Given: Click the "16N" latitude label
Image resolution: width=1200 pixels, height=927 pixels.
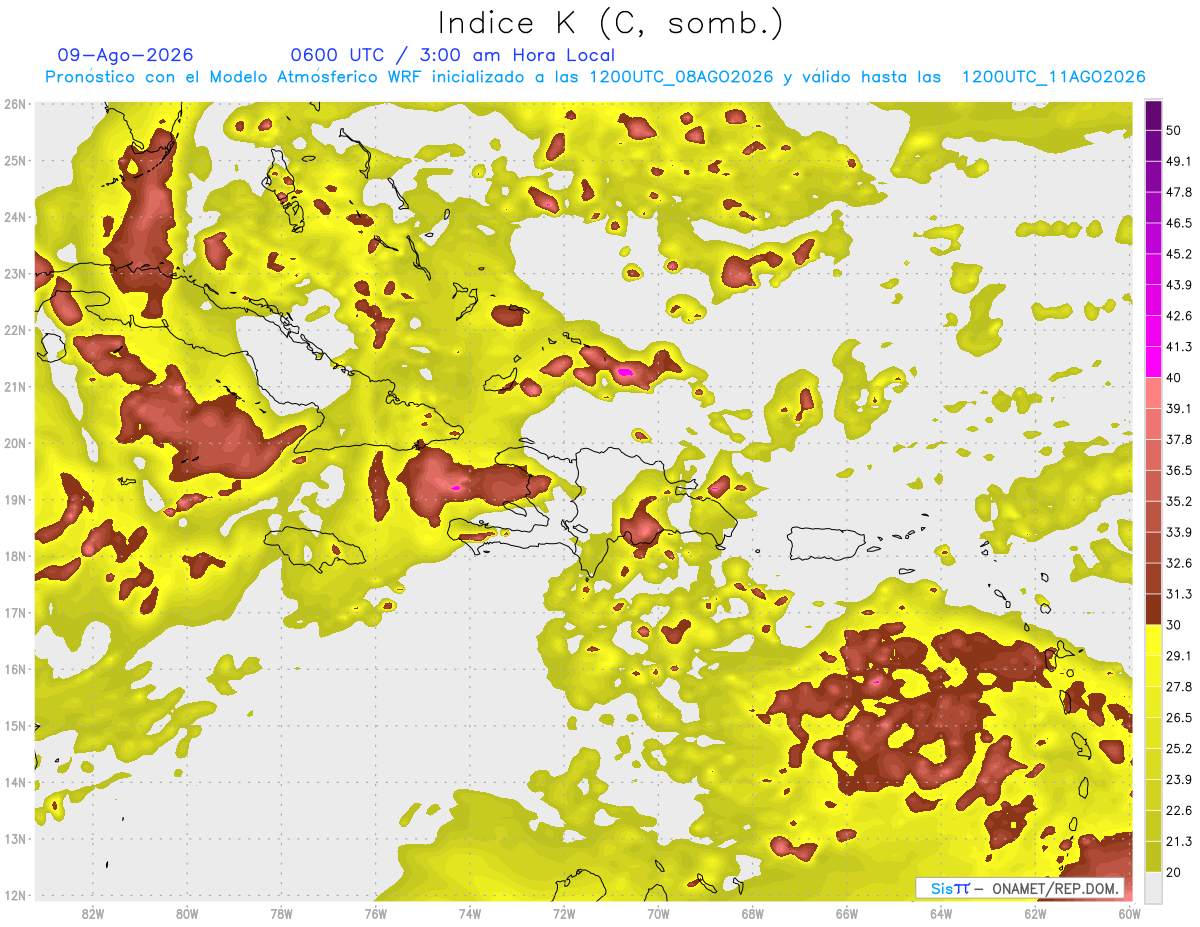Looking at the screenshot, I should tap(15, 669).
